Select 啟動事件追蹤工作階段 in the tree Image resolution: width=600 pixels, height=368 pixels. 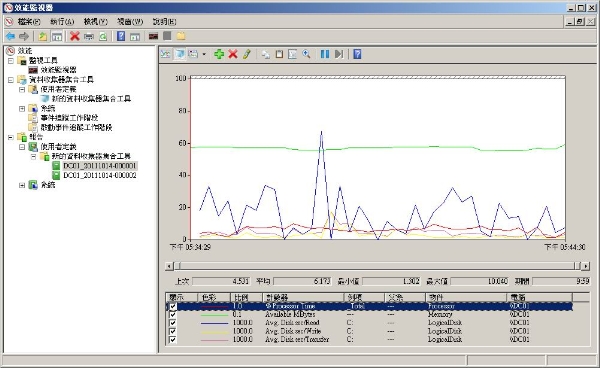pos(76,127)
